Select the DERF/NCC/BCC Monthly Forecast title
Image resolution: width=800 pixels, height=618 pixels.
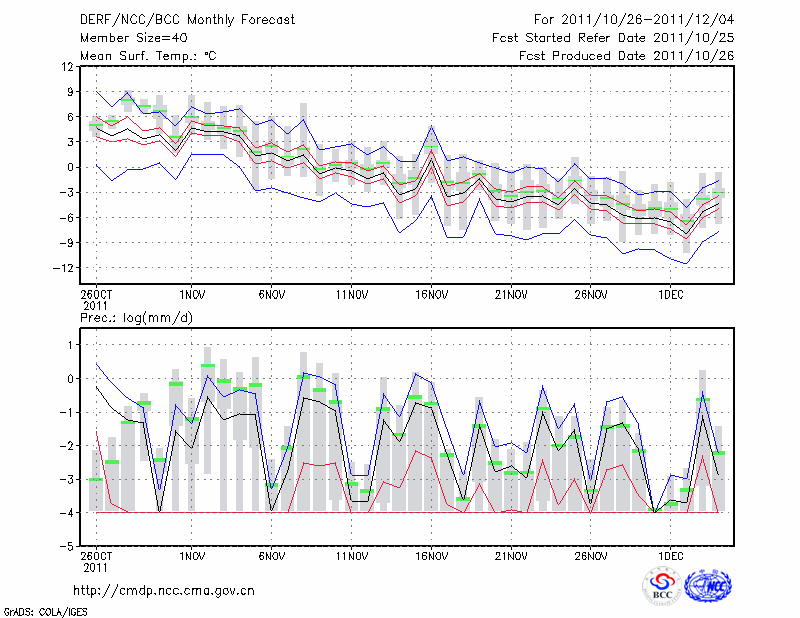click(x=187, y=20)
